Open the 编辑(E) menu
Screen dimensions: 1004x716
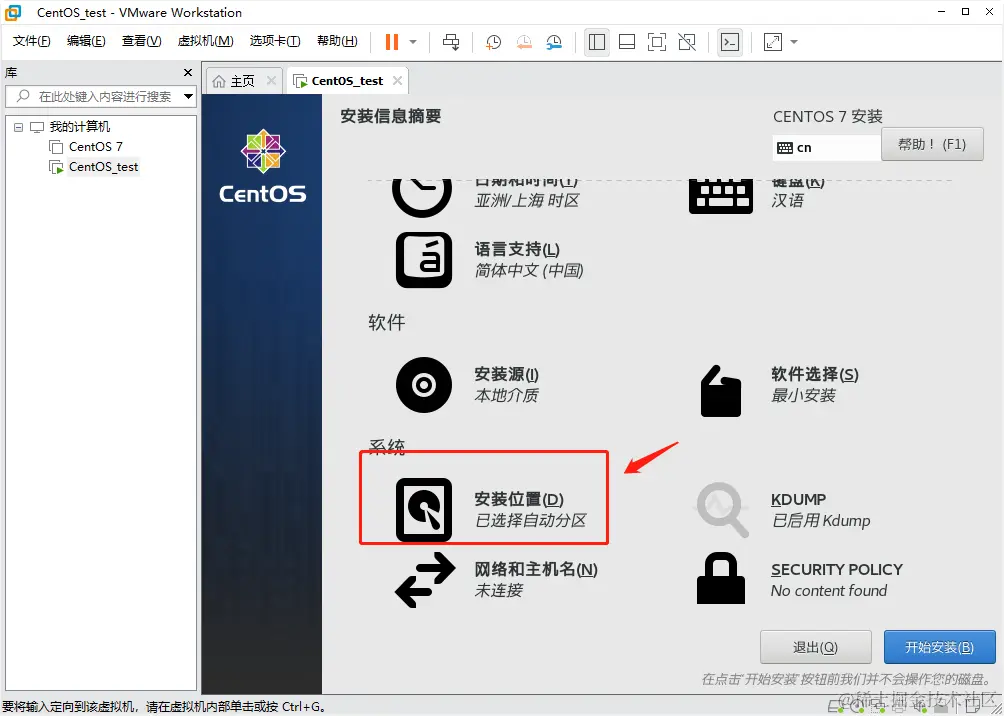pos(86,42)
